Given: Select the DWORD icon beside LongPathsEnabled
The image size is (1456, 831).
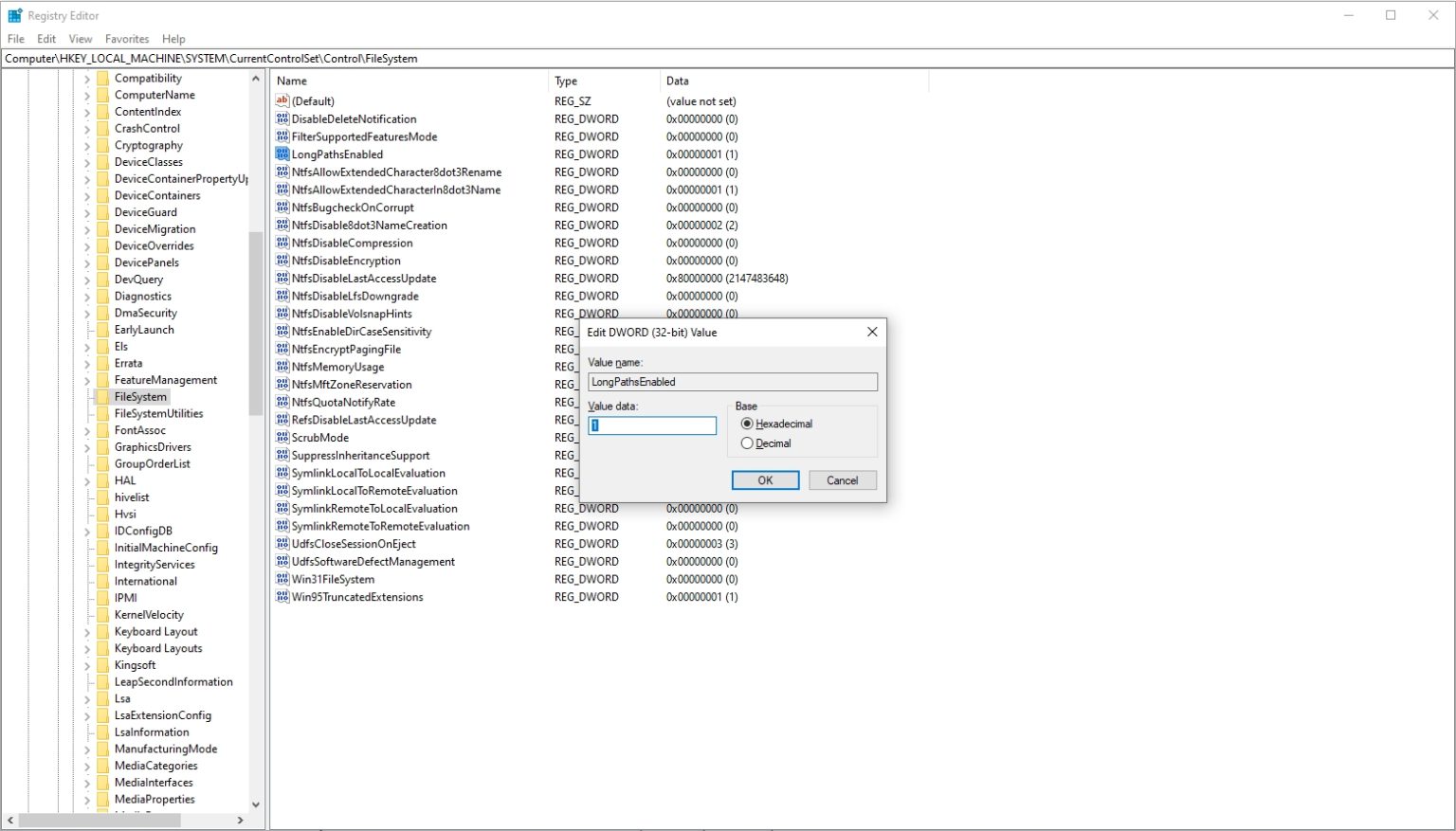Looking at the screenshot, I should click(x=282, y=154).
